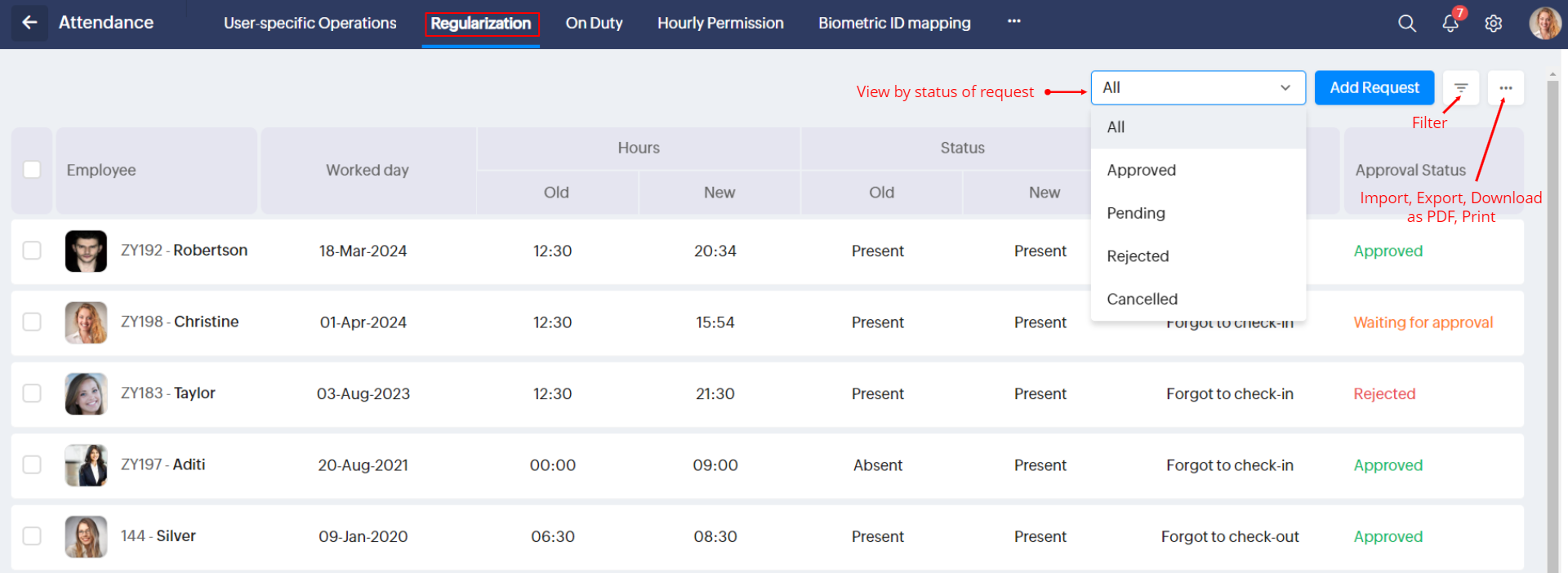Tick the select-all checkbox in header

coord(32,170)
